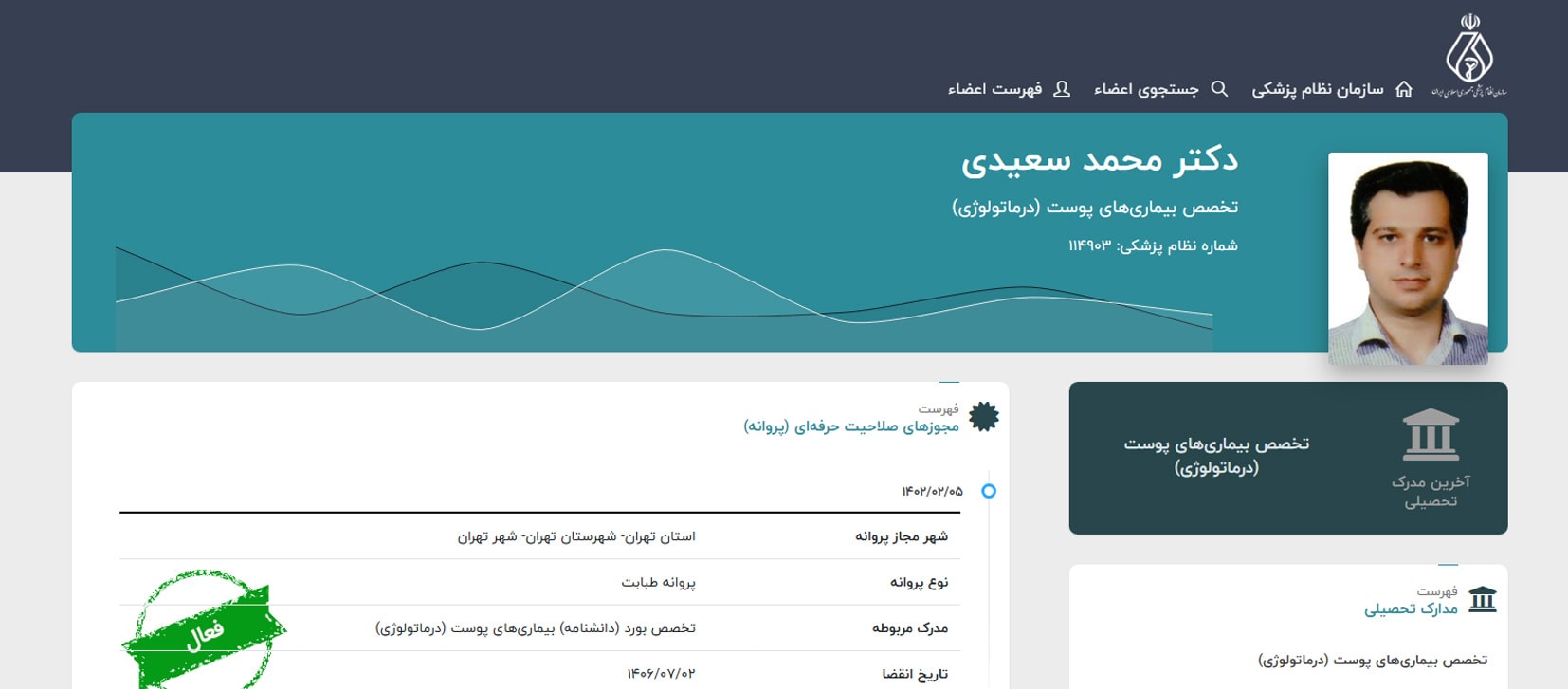Click the blue circle timeline marker
The image size is (1568, 689).
989,491
